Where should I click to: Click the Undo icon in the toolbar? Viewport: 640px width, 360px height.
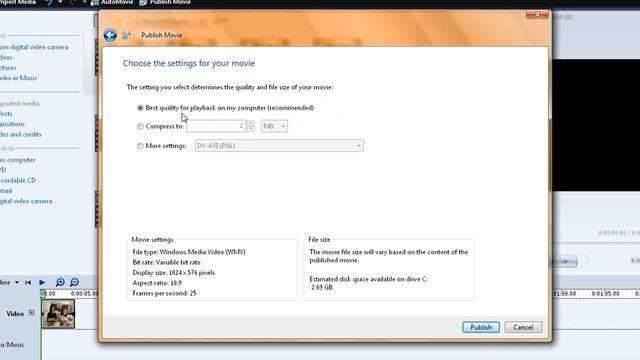(49, 2)
